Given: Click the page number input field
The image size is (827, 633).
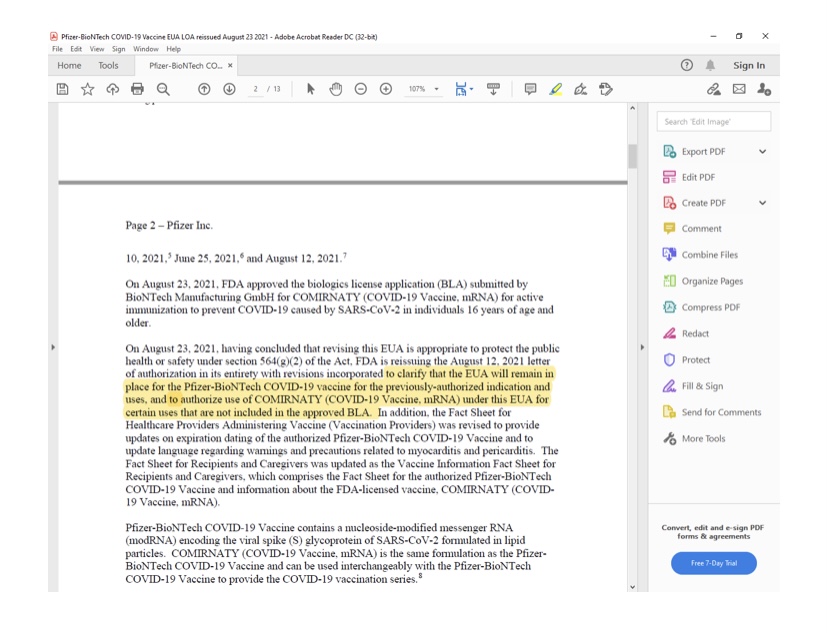Looking at the screenshot, I should pos(256,90).
